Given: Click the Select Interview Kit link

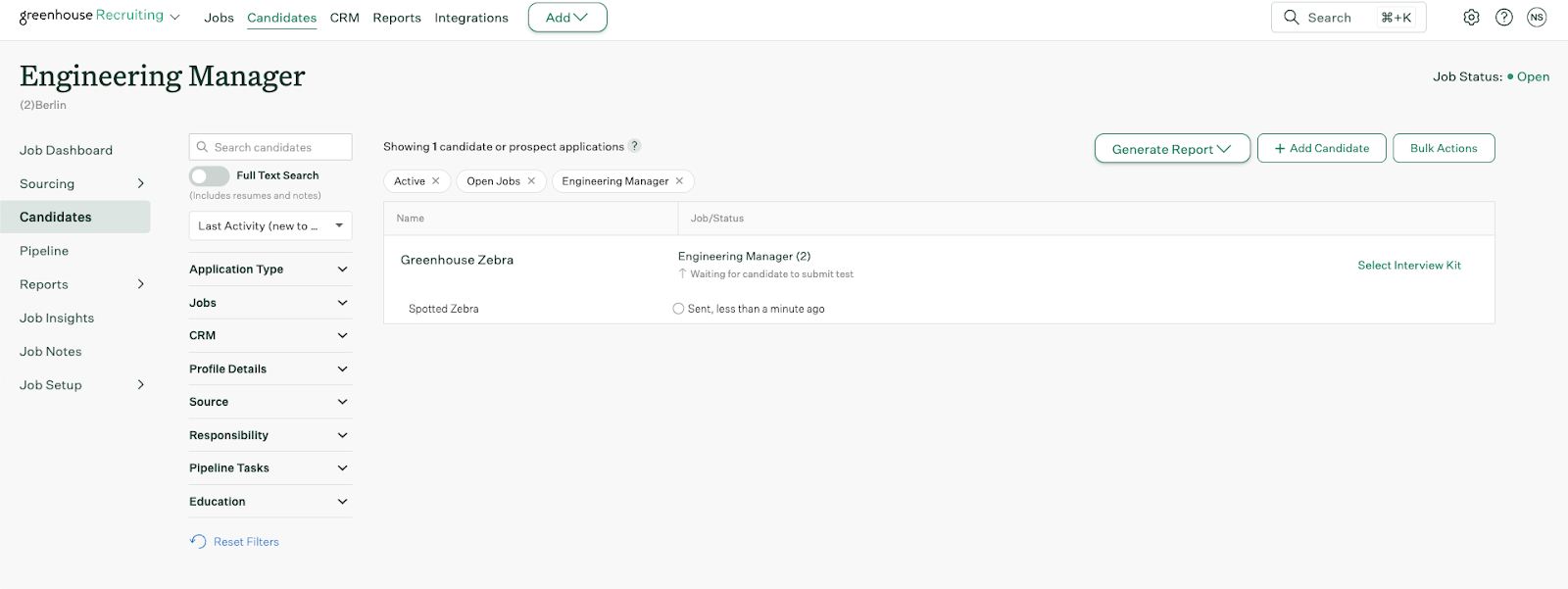Looking at the screenshot, I should (1409, 266).
